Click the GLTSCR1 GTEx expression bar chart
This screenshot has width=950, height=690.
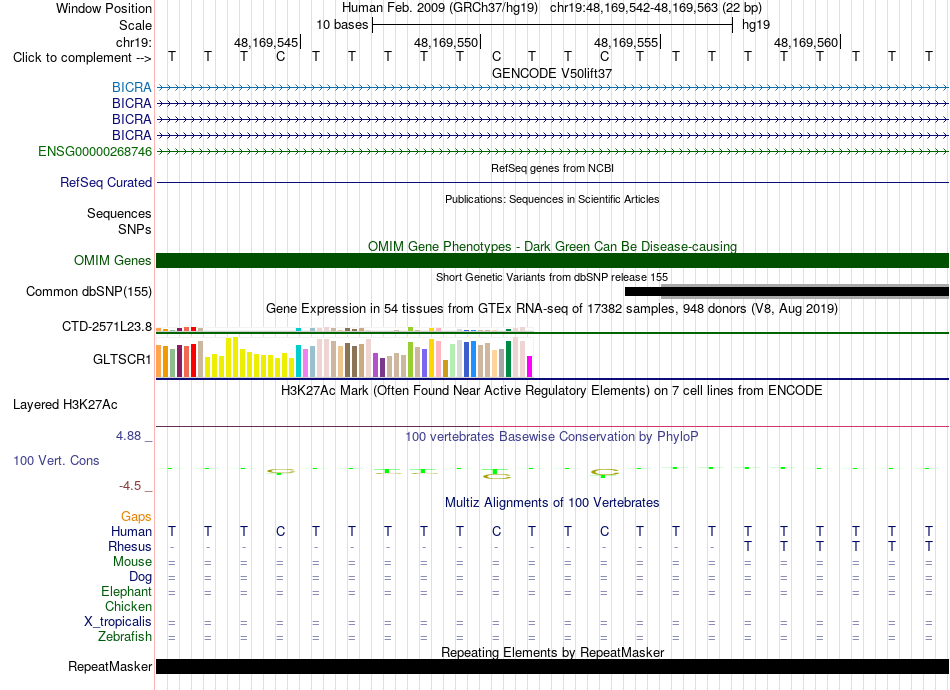tap(344, 357)
